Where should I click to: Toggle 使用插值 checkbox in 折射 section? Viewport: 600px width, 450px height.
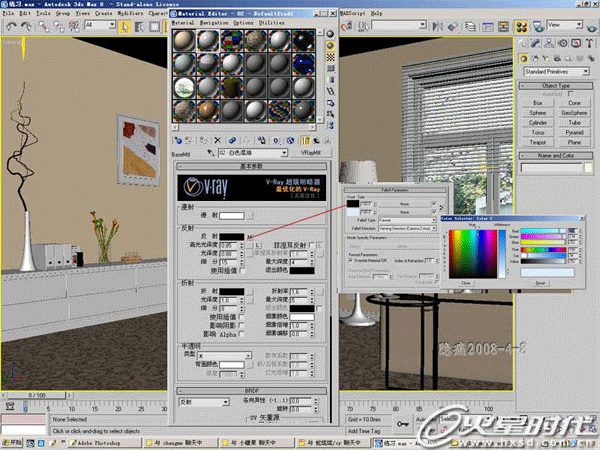tap(242, 317)
